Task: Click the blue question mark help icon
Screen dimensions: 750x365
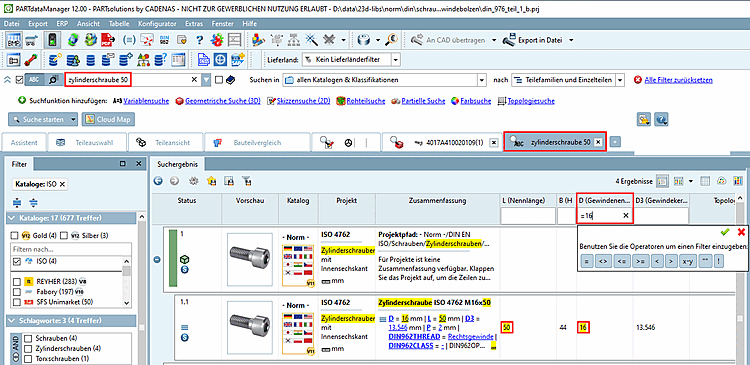Action: [200, 40]
